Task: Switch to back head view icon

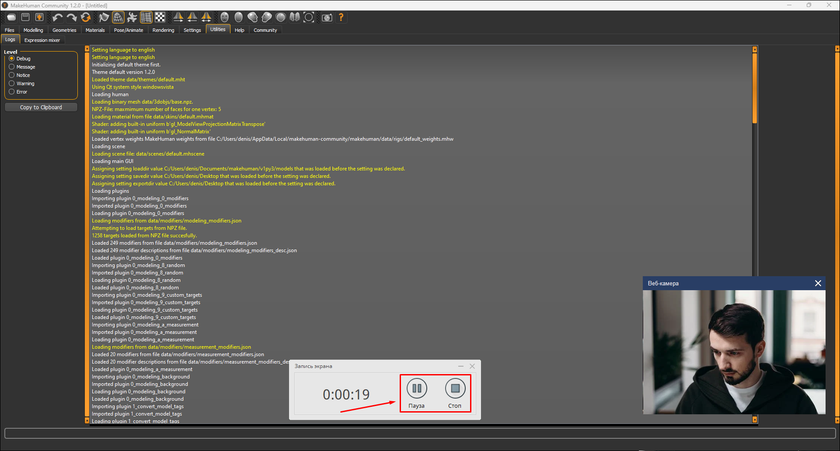Action: coord(238,18)
